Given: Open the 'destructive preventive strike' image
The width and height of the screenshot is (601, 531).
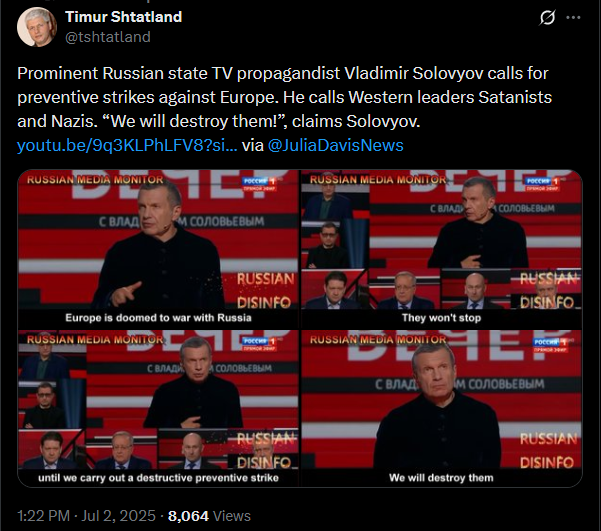Looking at the screenshot, I should (158, 408).
